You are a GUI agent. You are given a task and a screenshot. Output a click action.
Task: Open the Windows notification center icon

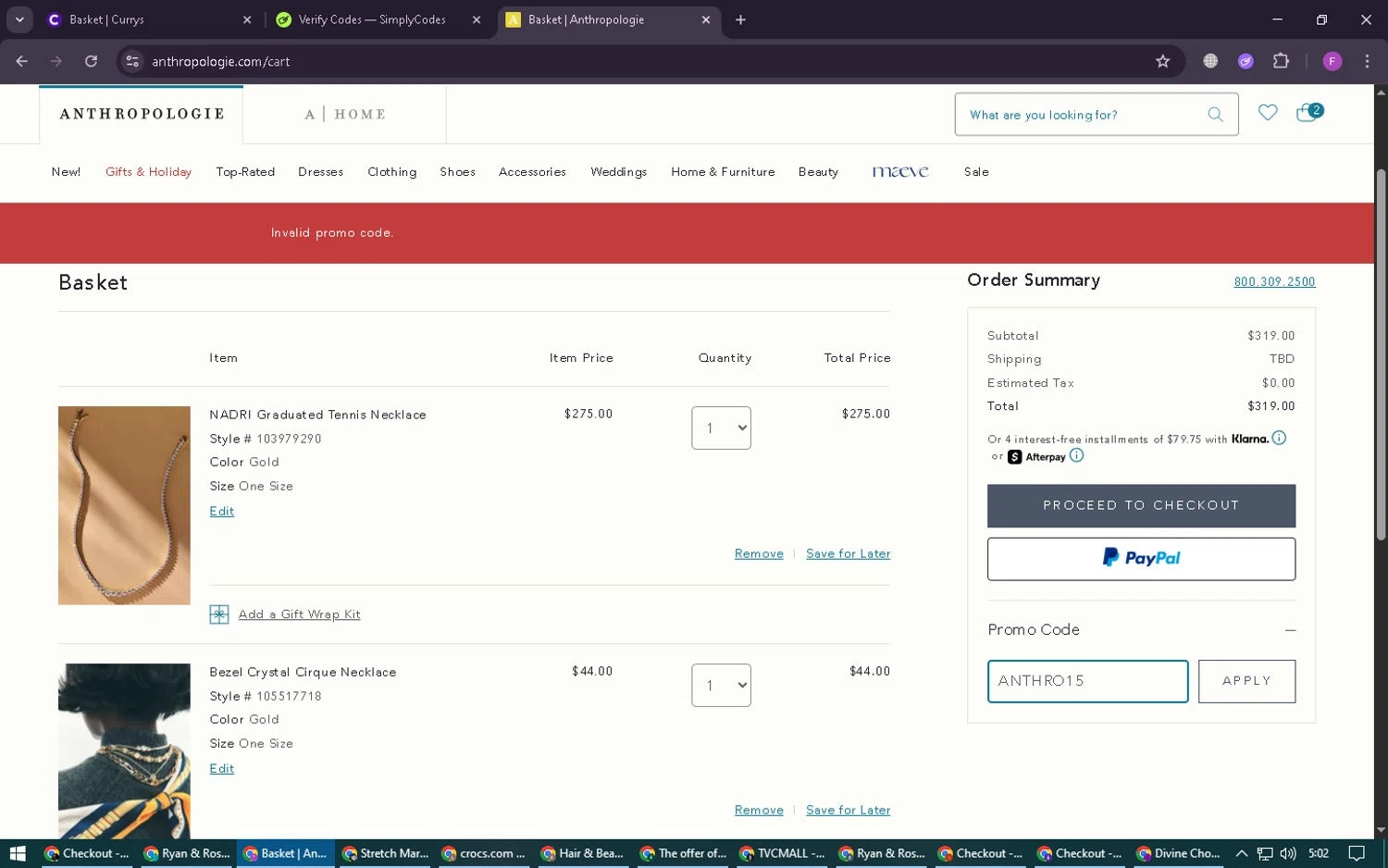coord(1357,853)
